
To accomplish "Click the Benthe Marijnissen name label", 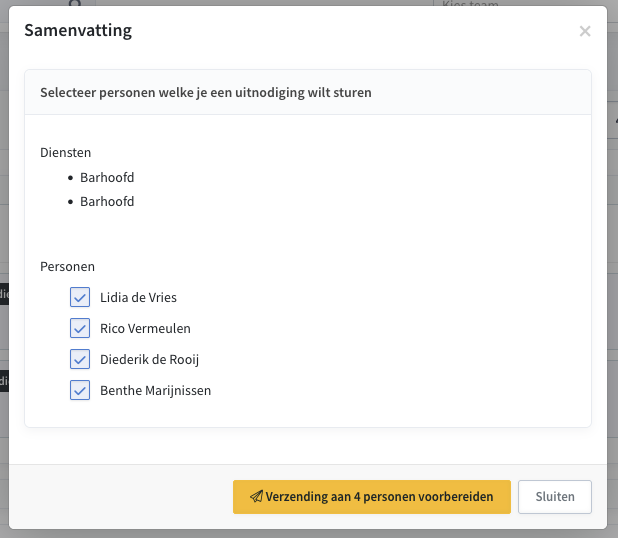I will (x=156, y=391).
